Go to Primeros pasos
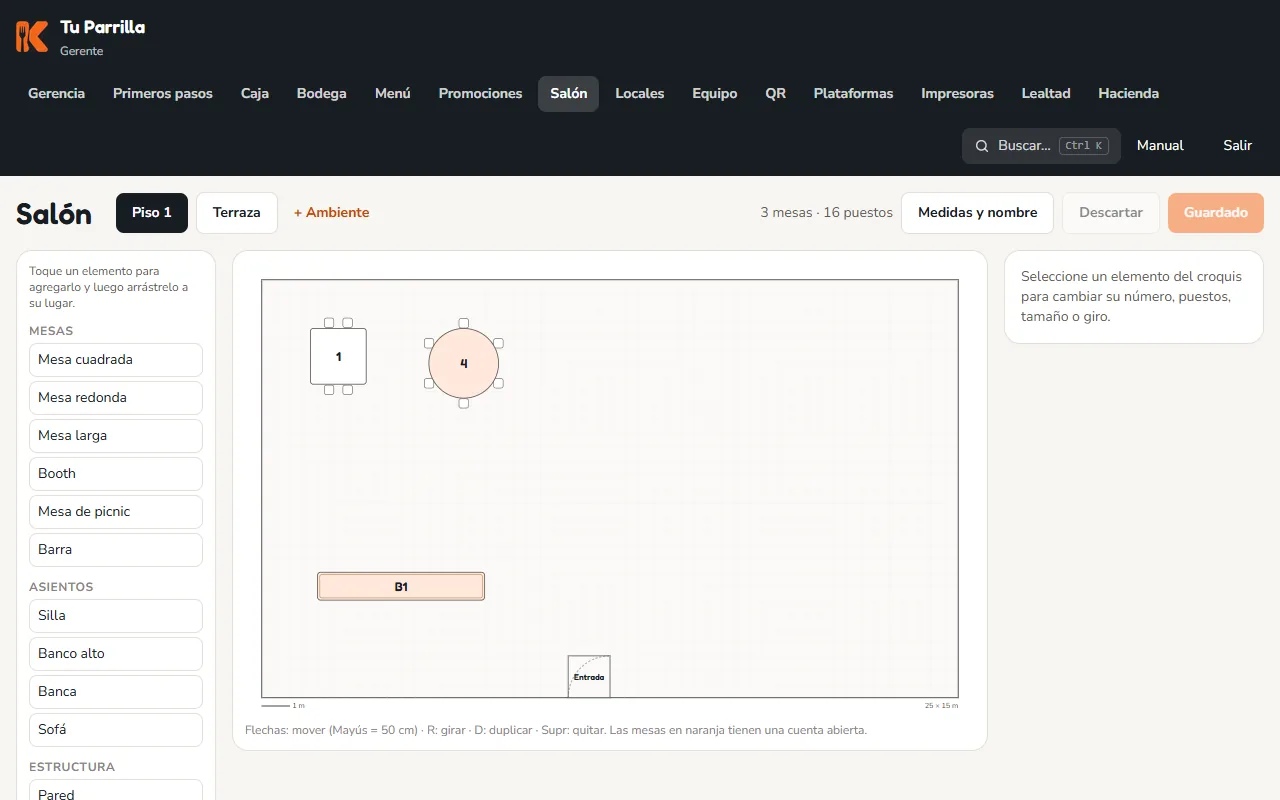 point(163,94)
